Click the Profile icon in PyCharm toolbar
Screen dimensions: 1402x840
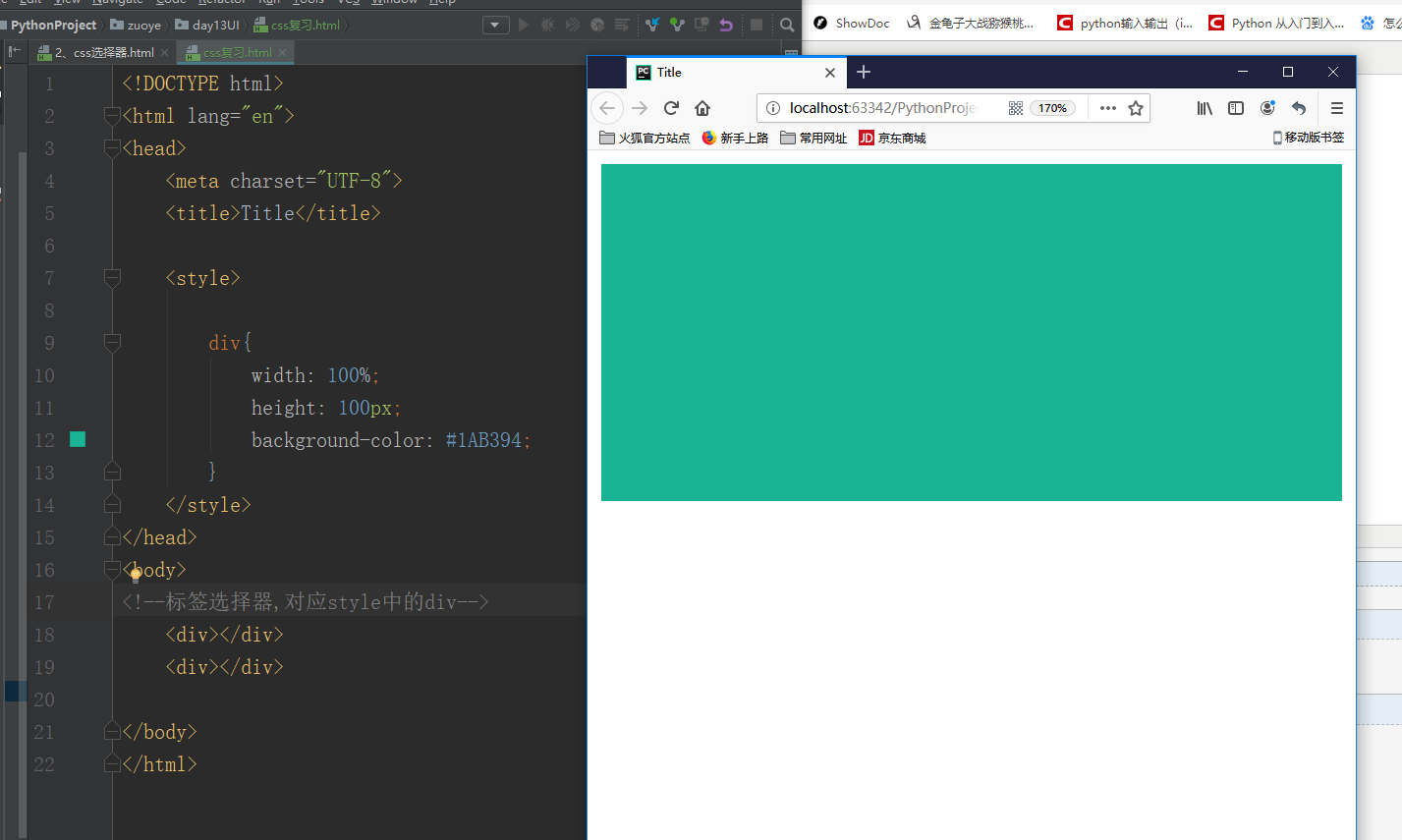(x=597, y=25)
